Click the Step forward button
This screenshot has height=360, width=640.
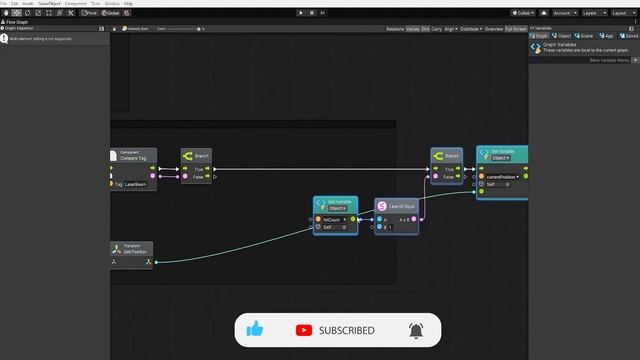tap(322, 13)
